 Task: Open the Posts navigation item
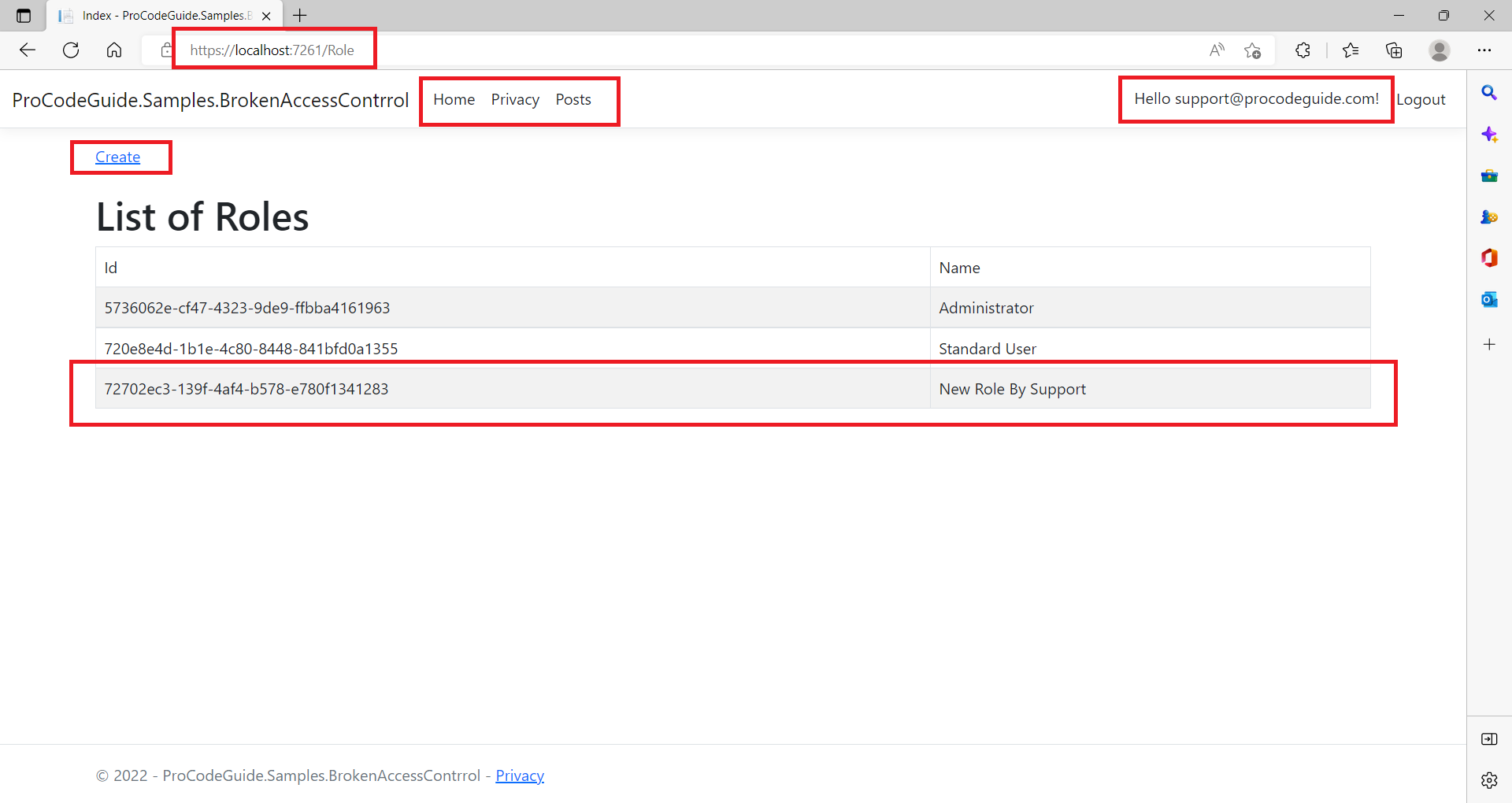573,99
